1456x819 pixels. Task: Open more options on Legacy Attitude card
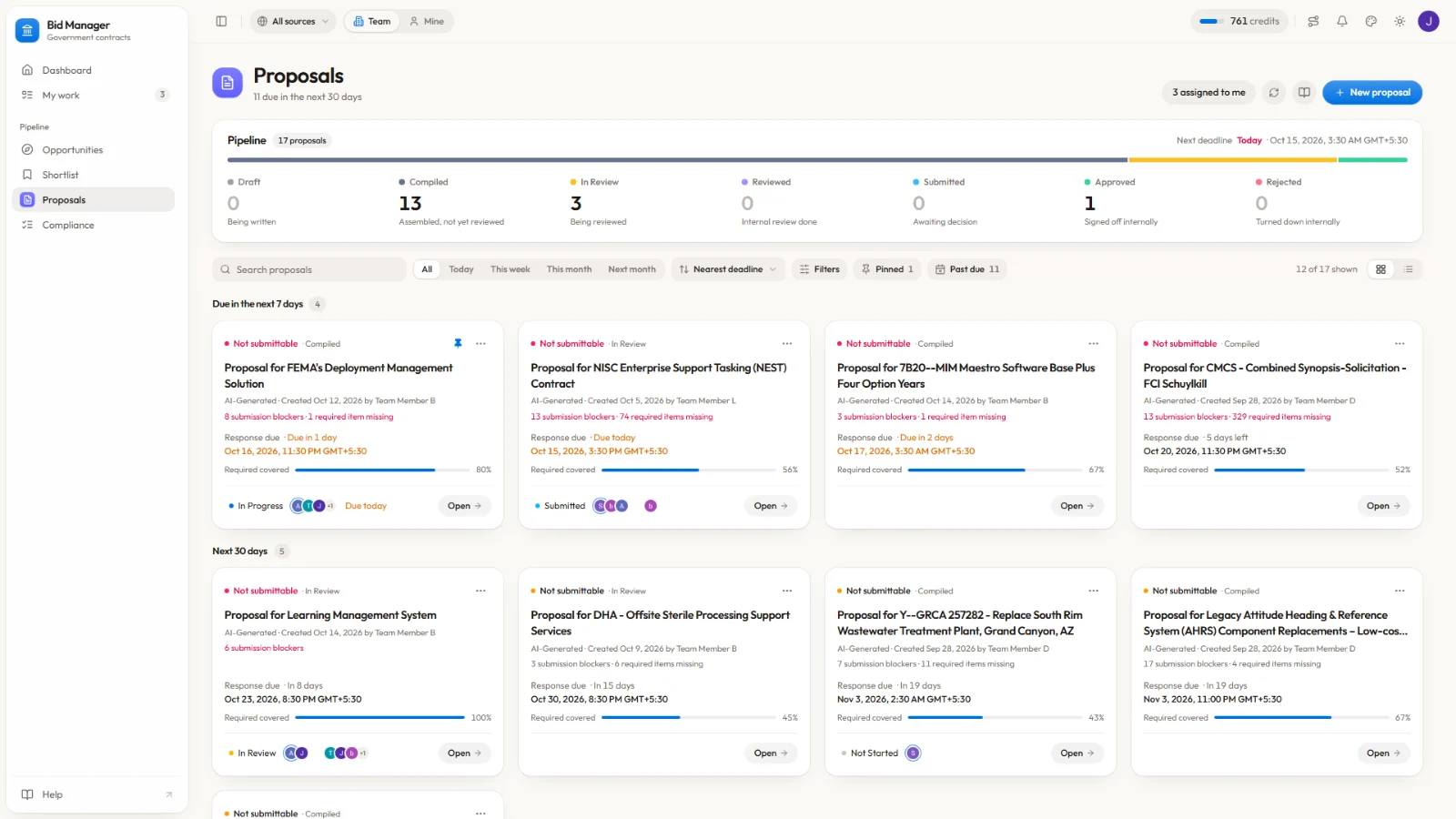click(1400, 591)
